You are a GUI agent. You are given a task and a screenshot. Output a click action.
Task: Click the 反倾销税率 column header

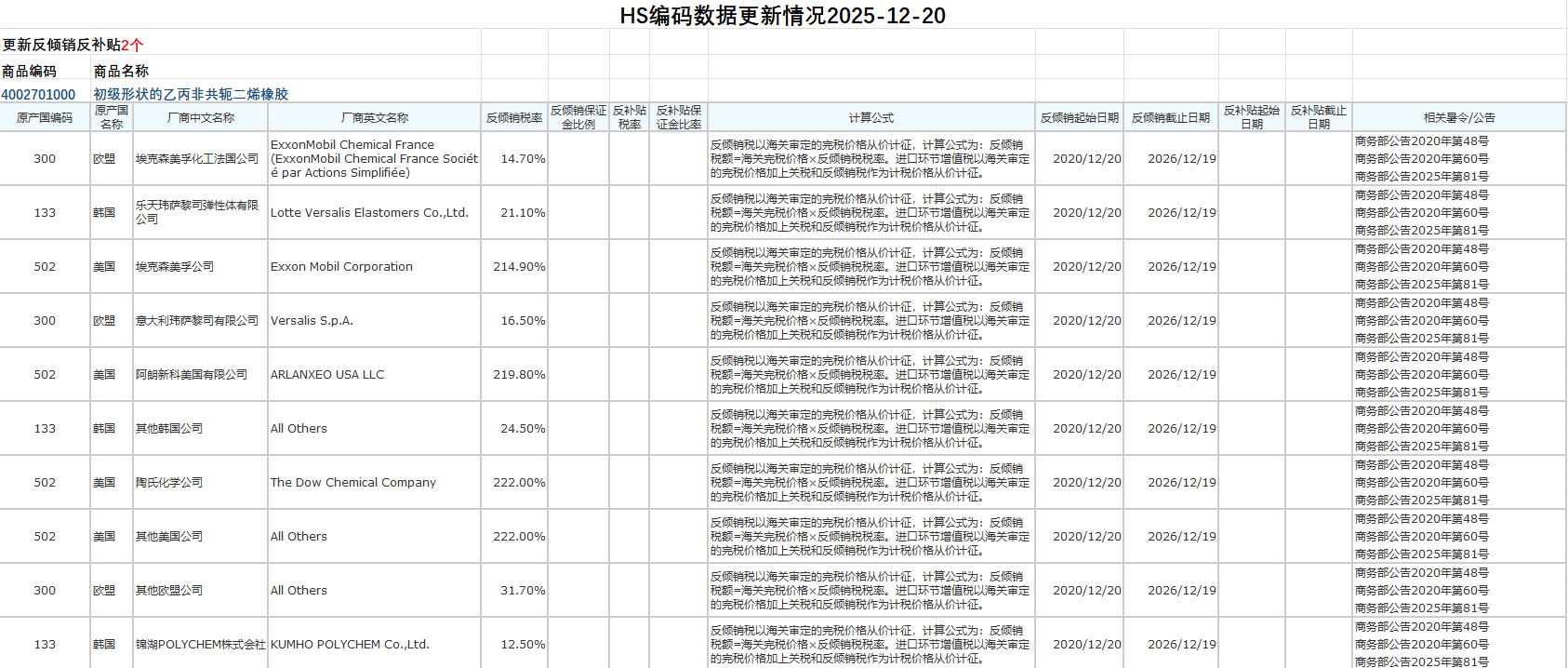(514, 118)
